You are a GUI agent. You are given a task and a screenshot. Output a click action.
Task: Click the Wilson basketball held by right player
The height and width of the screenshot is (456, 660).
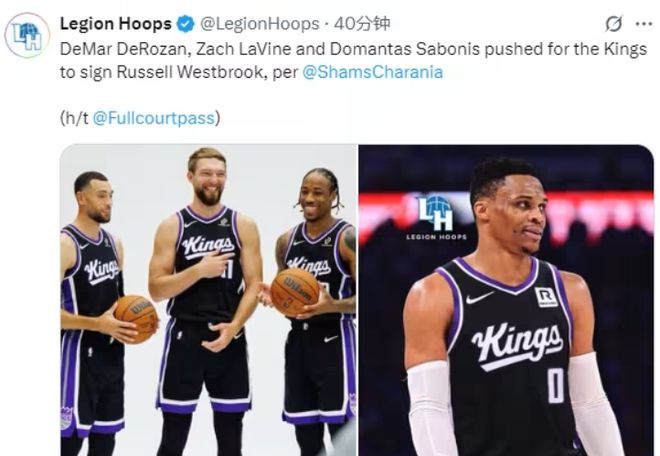[x=295, y=292]
